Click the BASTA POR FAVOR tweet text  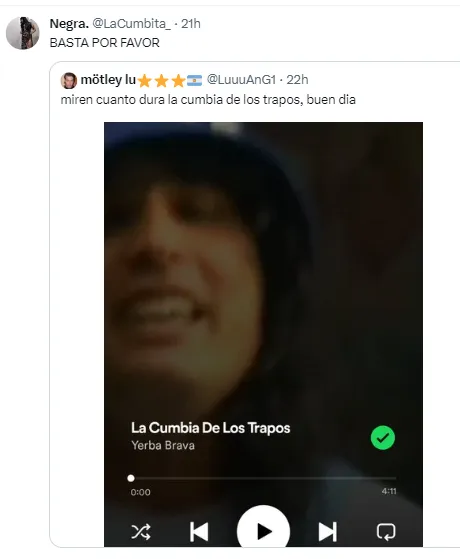coord(104,43)
